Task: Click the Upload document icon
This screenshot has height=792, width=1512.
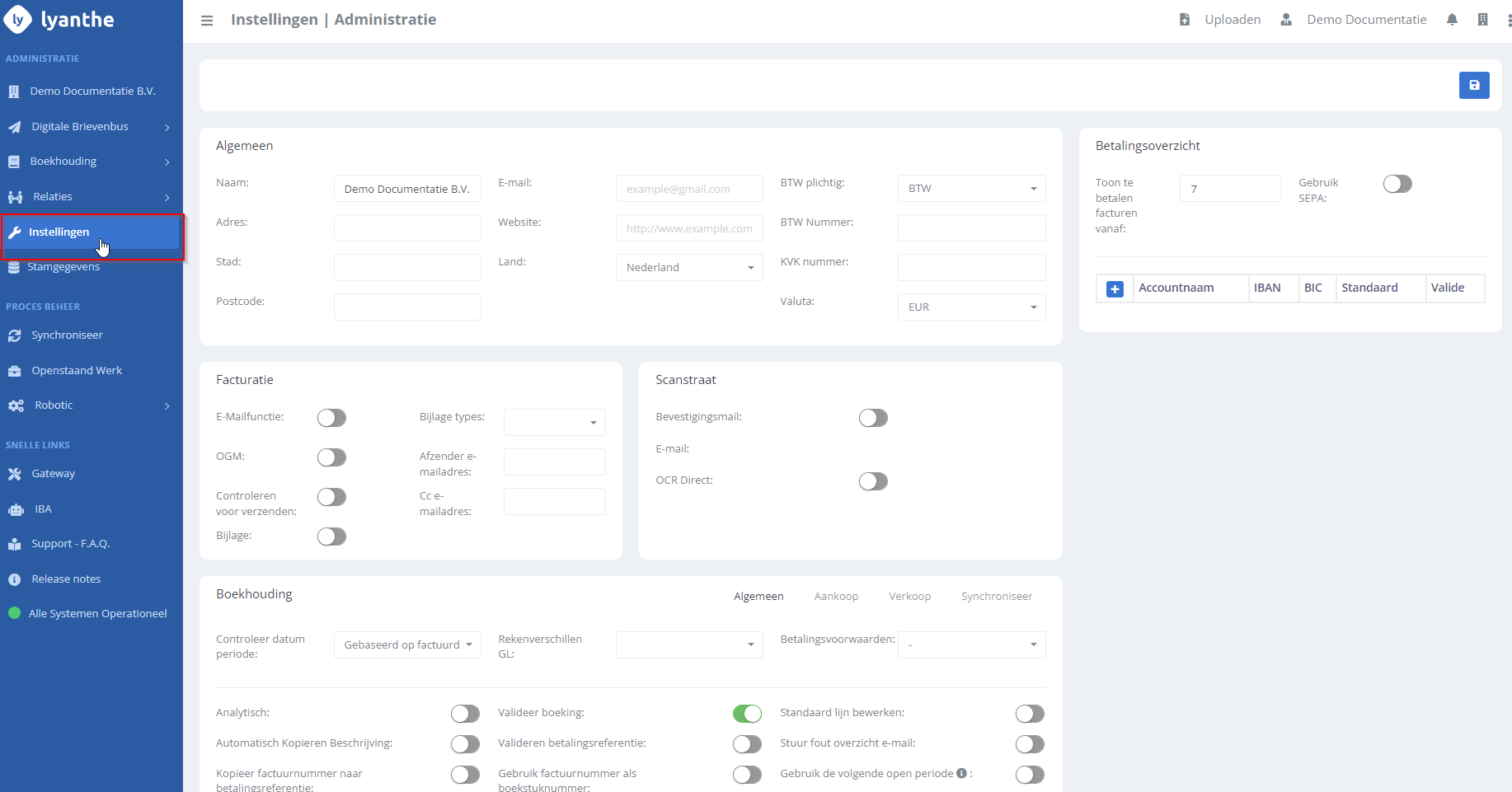Action: pos(1185,20)
